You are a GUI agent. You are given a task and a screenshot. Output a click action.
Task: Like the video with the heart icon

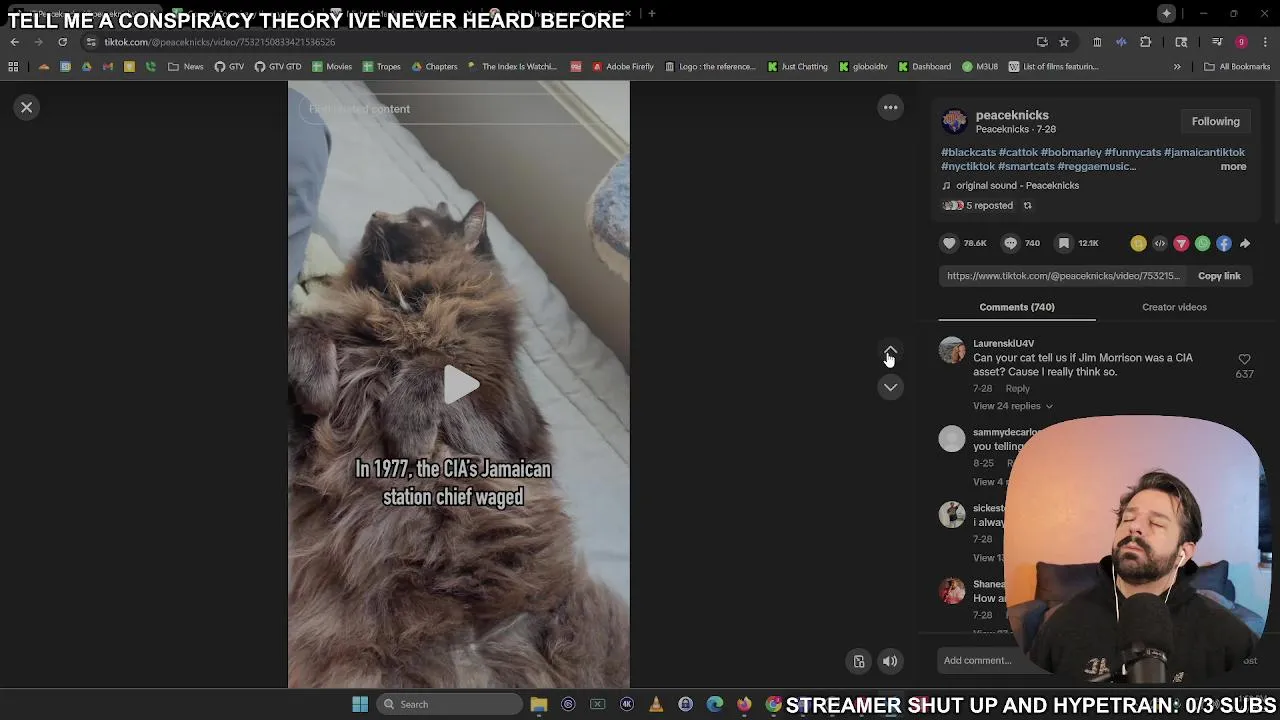[x=949, y=243]
